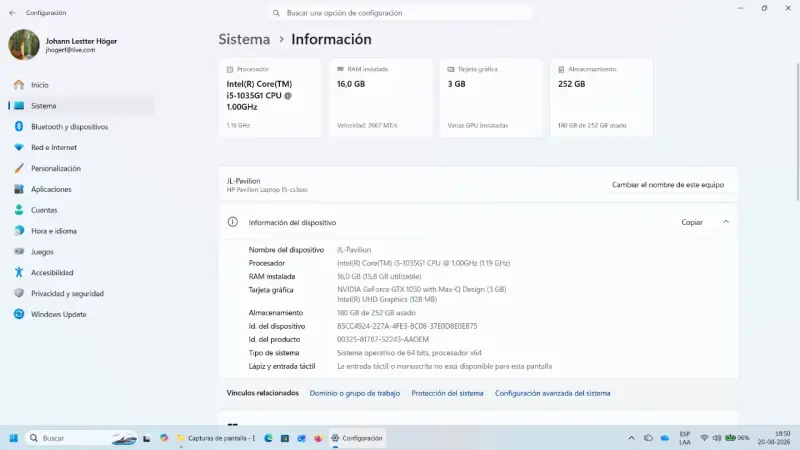Click battery 96% tray indicator
Screen dimensions: 800x450
click(x=737, y=438)
